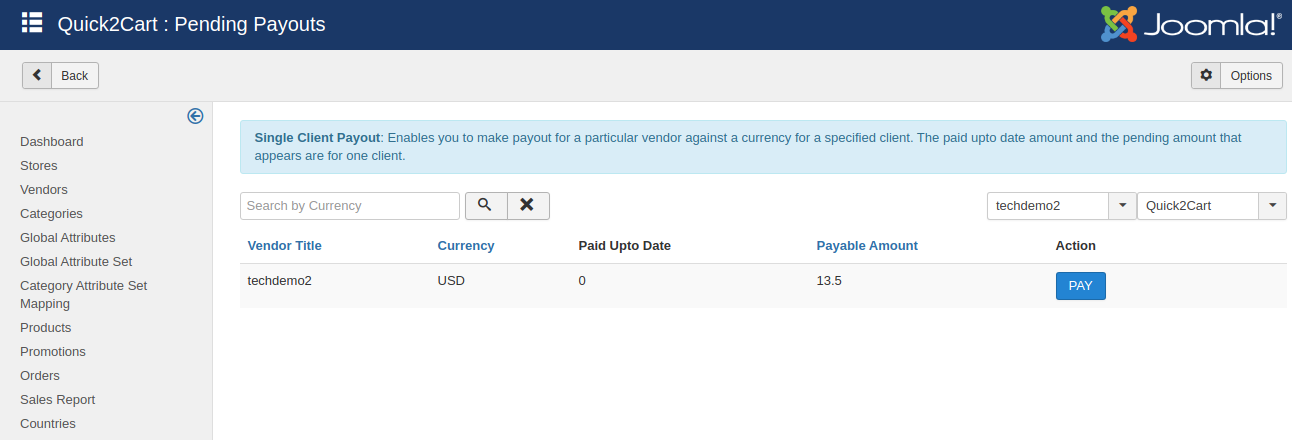Open Sales Report sidebar link
The height and width of the screenshot is (440, 1292).
click(x=57, y=399)
